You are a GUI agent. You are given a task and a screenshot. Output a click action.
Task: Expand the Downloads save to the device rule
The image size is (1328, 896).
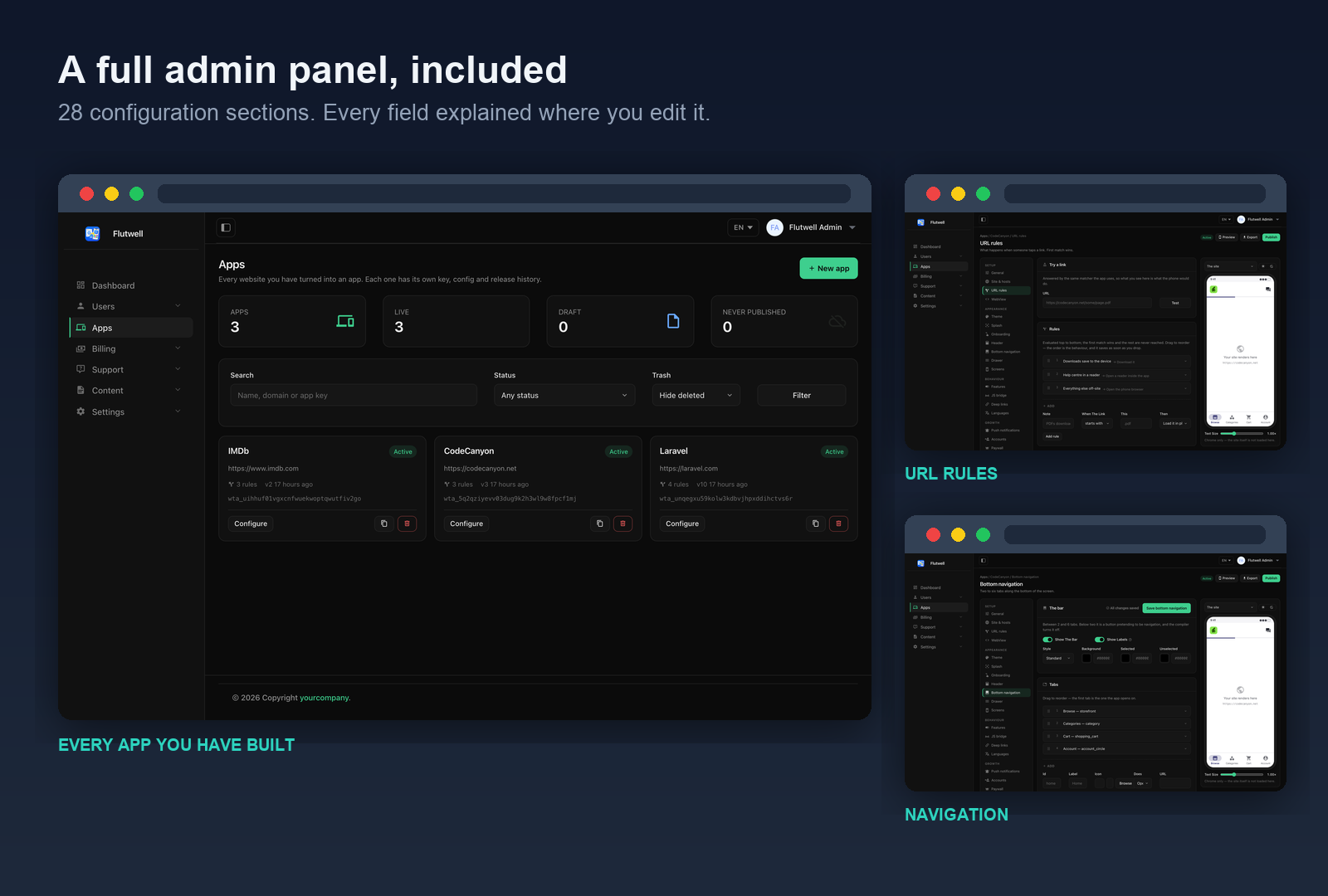[x=1116, y=362]
